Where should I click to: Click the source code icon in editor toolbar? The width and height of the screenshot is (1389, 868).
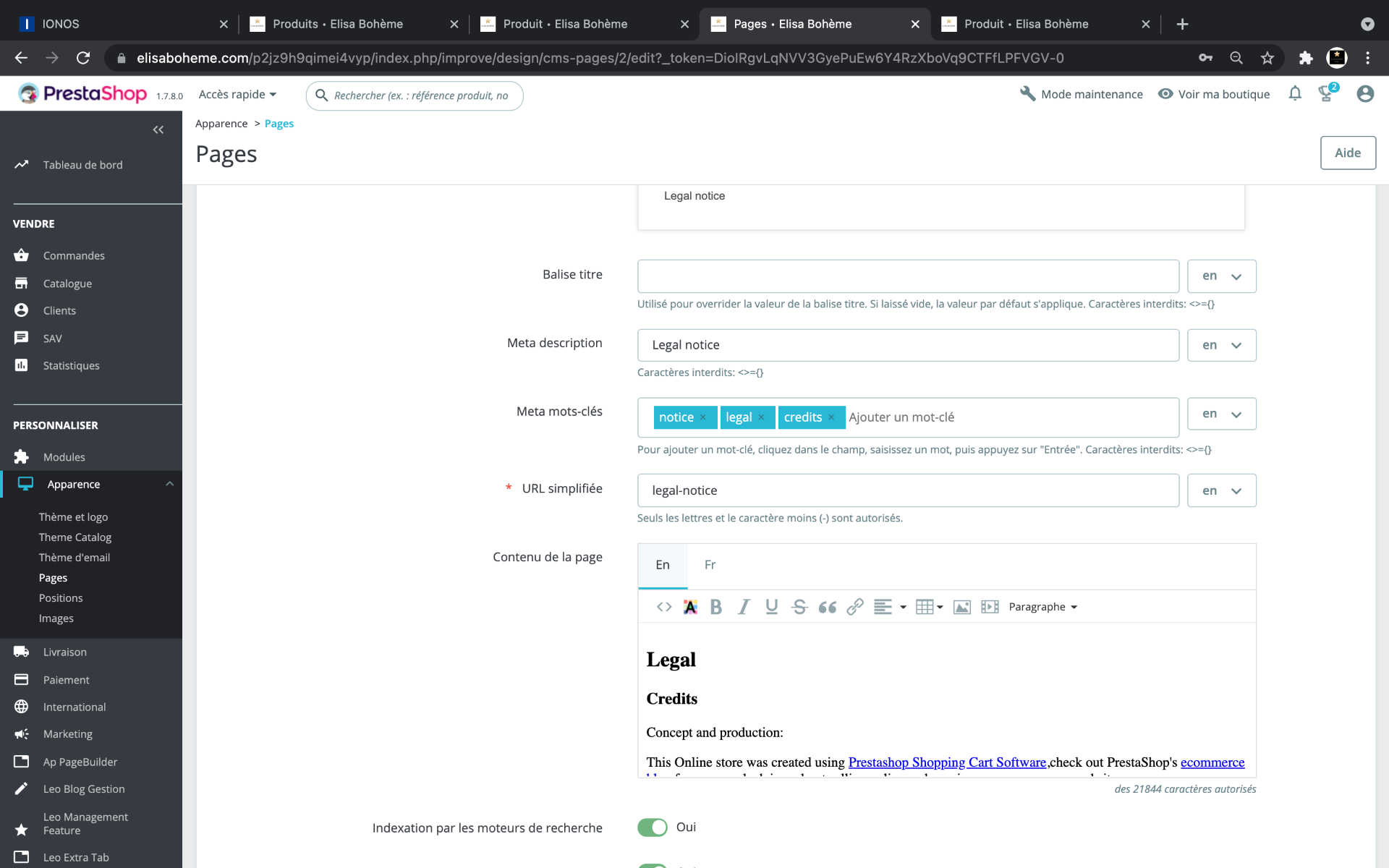click(664, 607)
